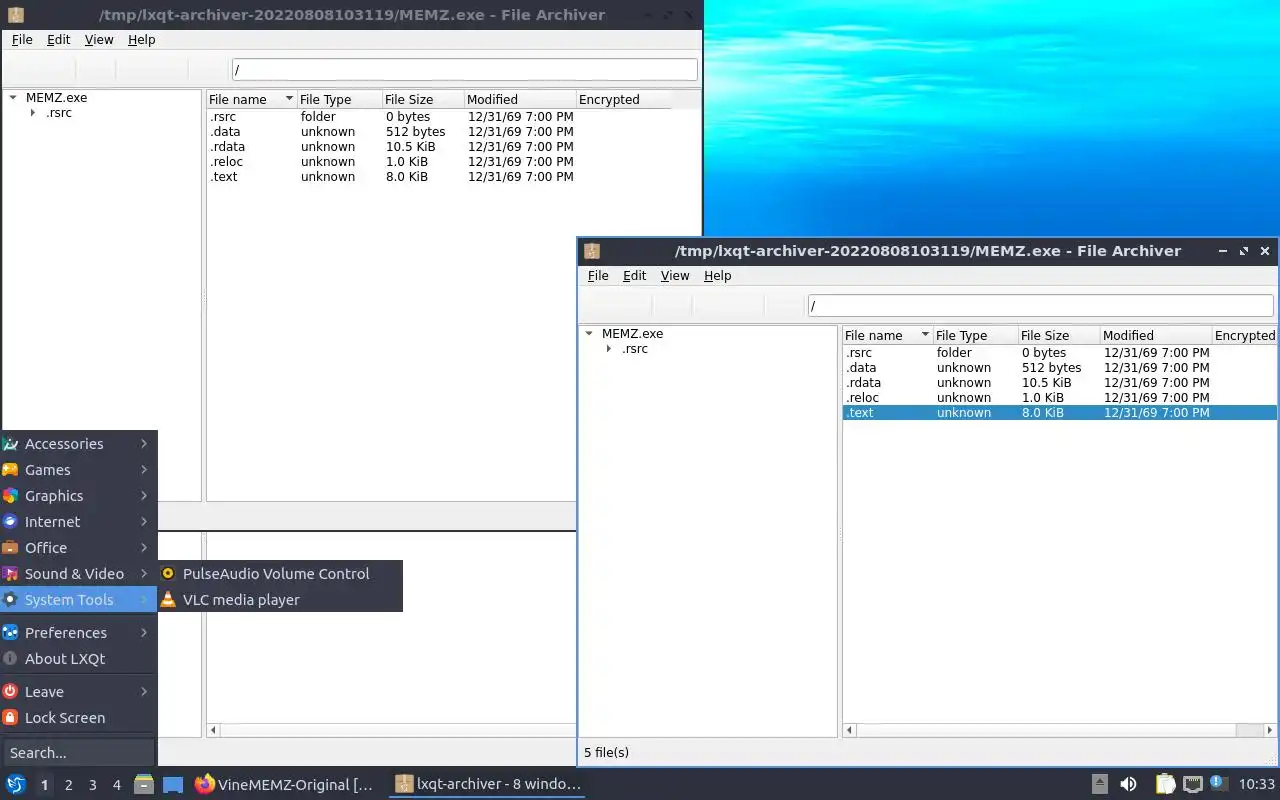Select .rsrc folder row in front archiver window

click(x=1059, y=353)
